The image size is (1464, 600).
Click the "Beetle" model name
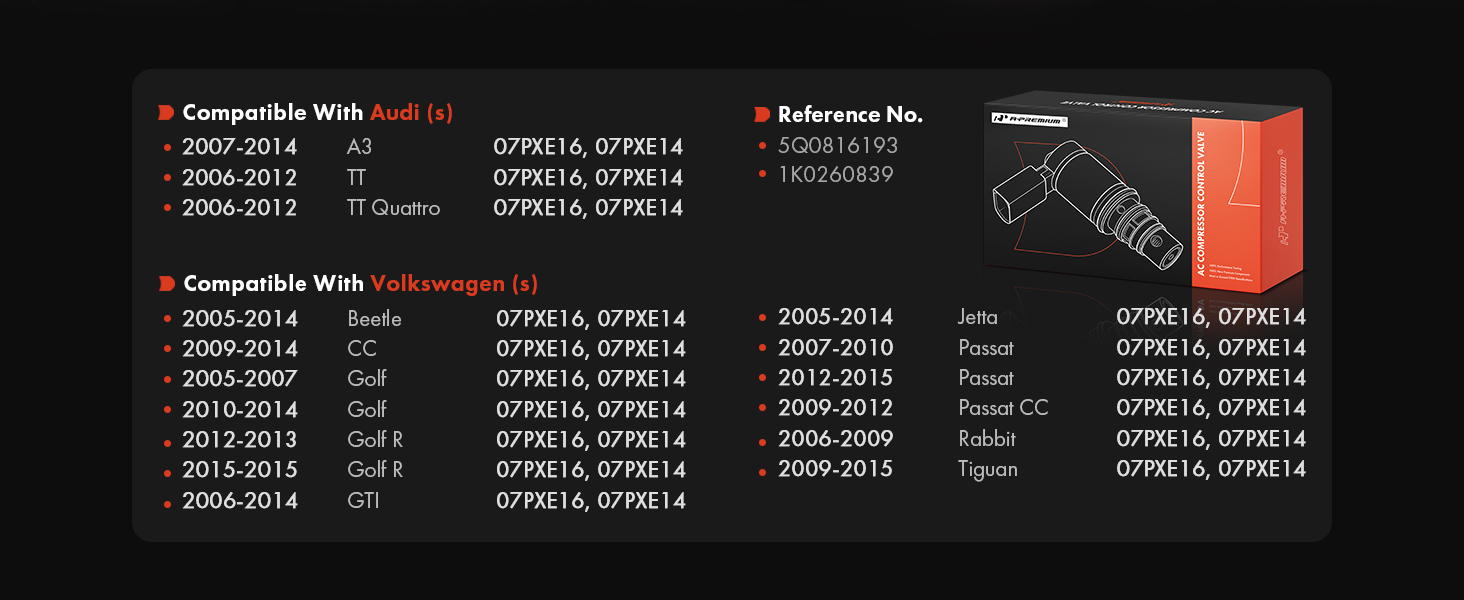tap(374, 319)
